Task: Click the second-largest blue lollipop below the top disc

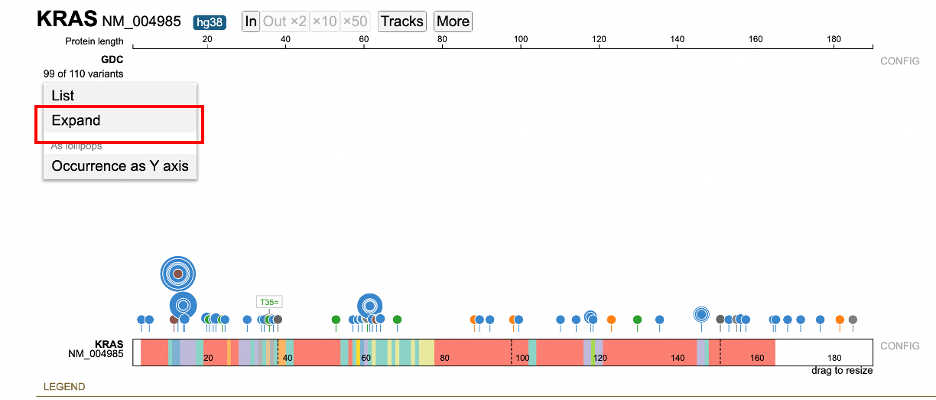Action: [x=182, y=305]
